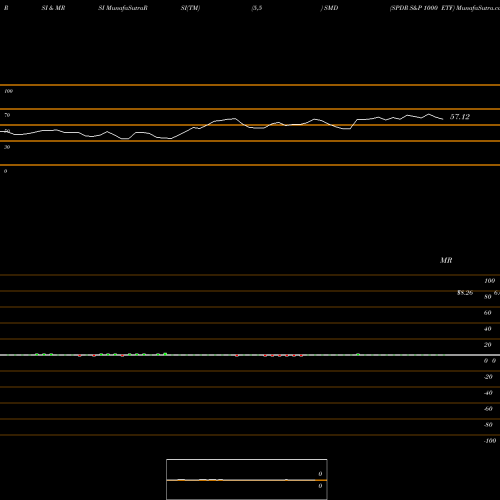Click the mini overview chart box at bottom
Image resolution: width=500 pixels, height=500 pixels.
[247, 479]
